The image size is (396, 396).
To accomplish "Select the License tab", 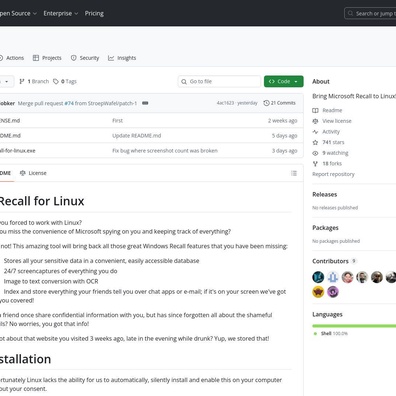I will 33,173.
